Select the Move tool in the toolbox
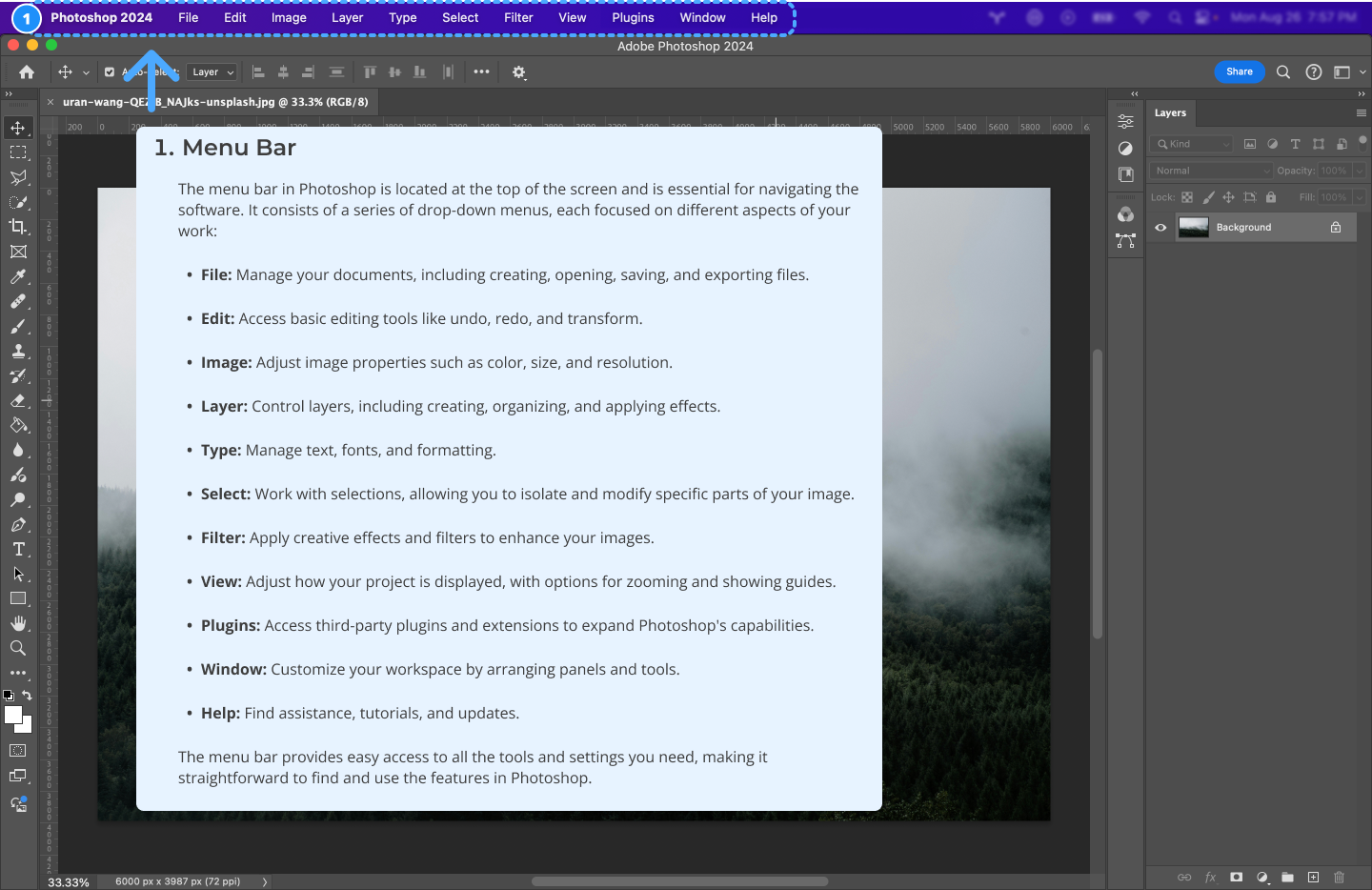The height and width of the screenshot is (890, 1372). coord(18,128)
